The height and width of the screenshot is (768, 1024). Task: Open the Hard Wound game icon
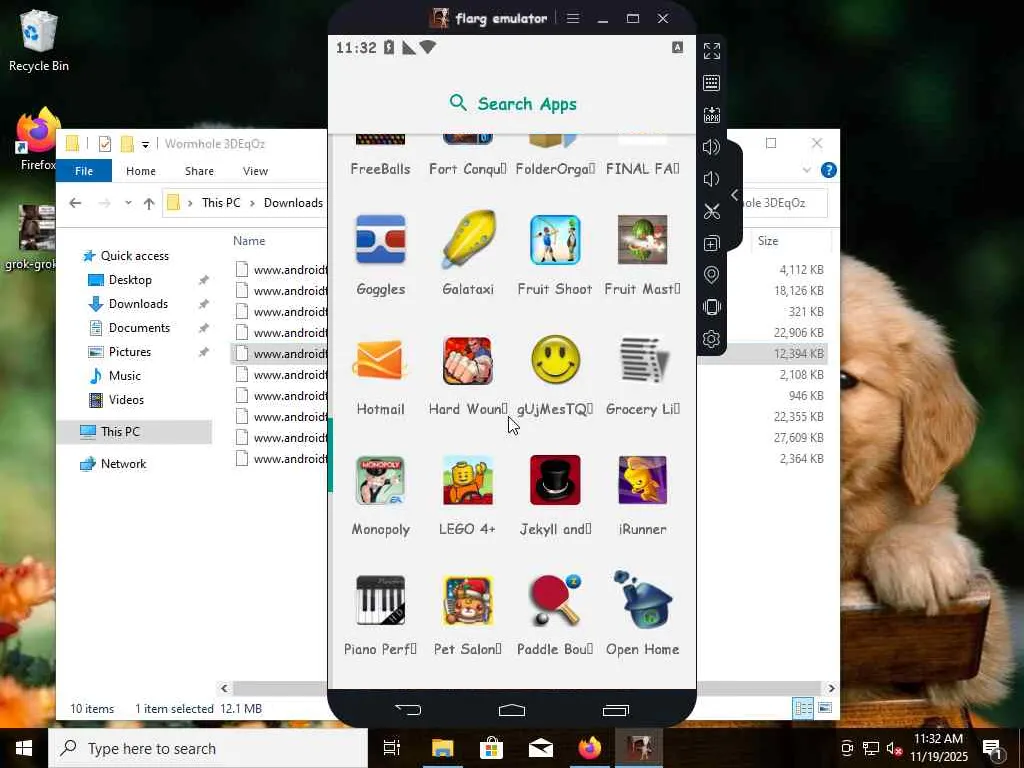[468, 360]
